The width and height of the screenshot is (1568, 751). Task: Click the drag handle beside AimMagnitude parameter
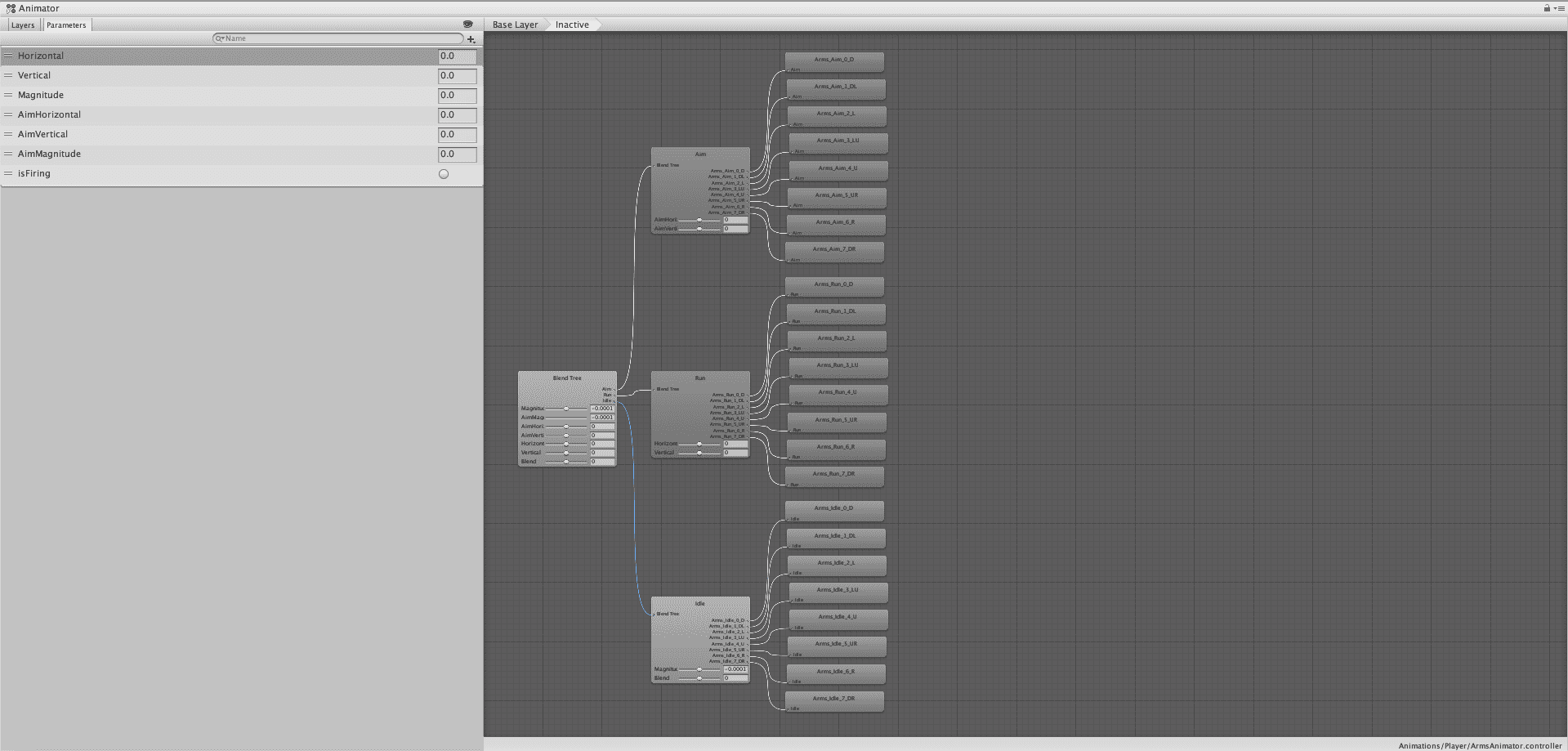[8, 154]
